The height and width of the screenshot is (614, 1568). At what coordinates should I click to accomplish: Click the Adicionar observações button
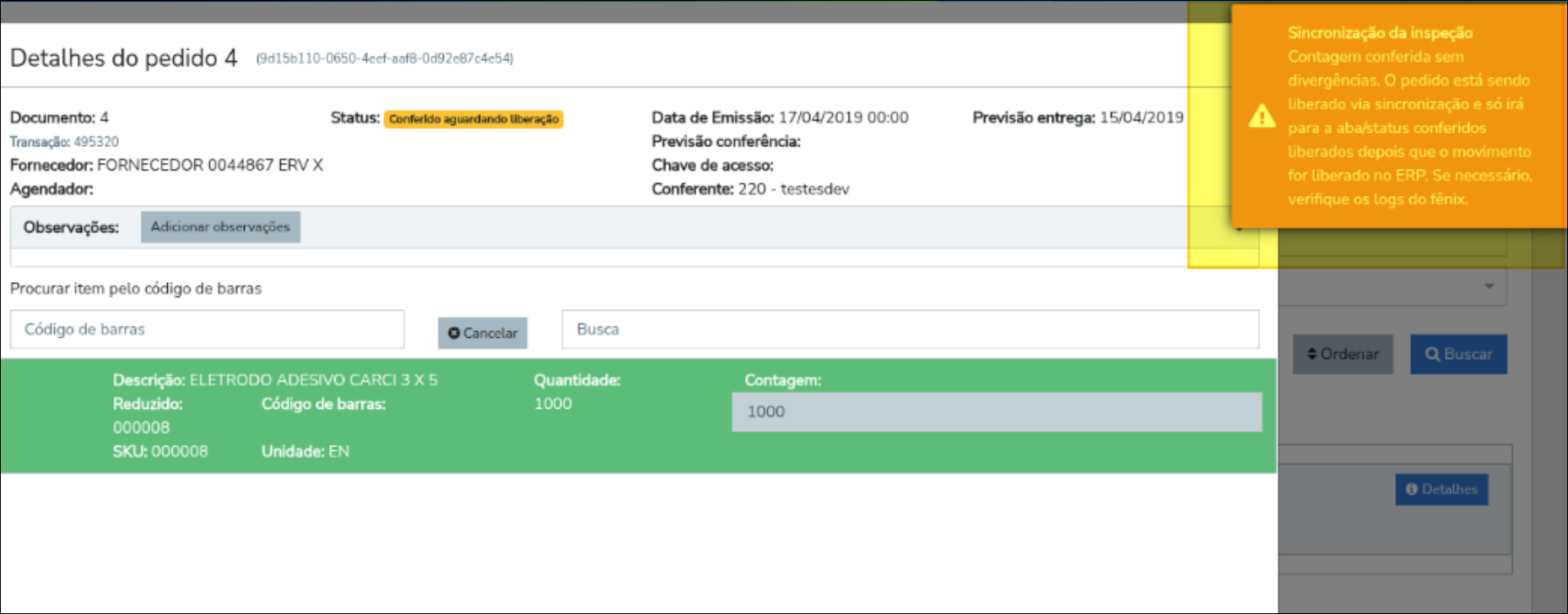point(220,227)
